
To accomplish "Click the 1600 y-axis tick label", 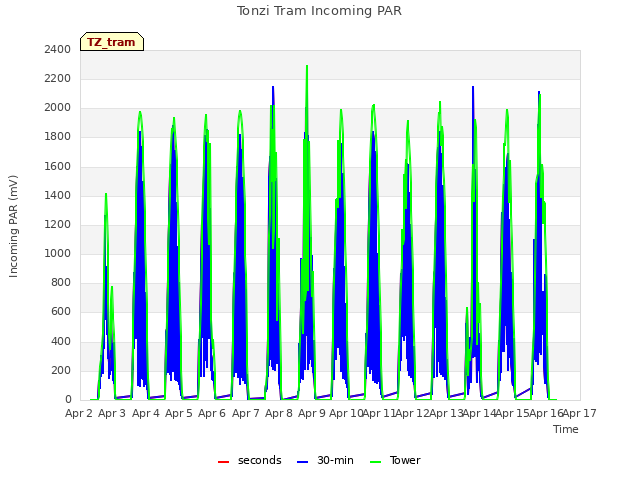I will [x=58, y=166].
